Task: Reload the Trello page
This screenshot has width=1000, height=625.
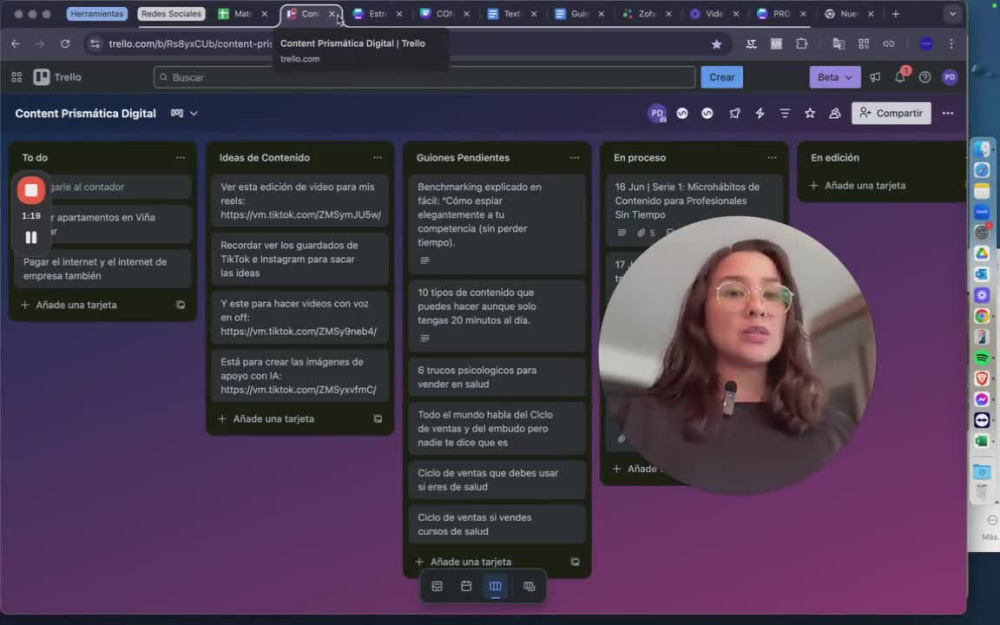Action: (65, 43)
